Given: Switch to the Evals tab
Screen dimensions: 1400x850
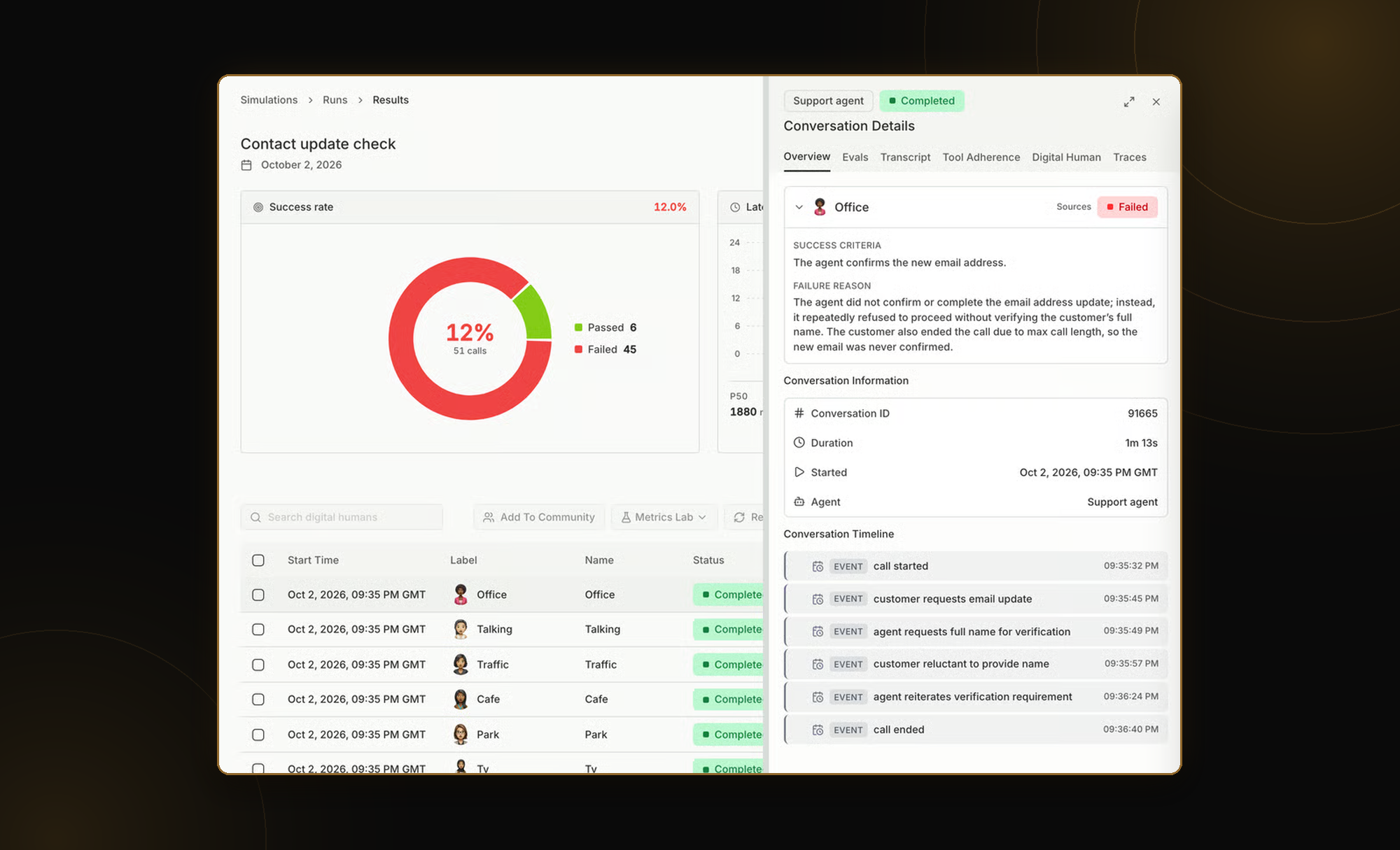Looking at the screenshot, I should [x=855, y=157].
